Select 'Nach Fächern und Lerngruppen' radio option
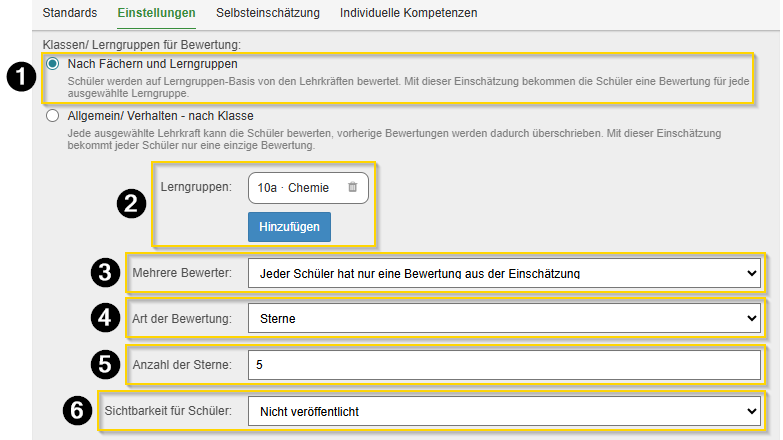783x440 pixels. coord(53,63)
